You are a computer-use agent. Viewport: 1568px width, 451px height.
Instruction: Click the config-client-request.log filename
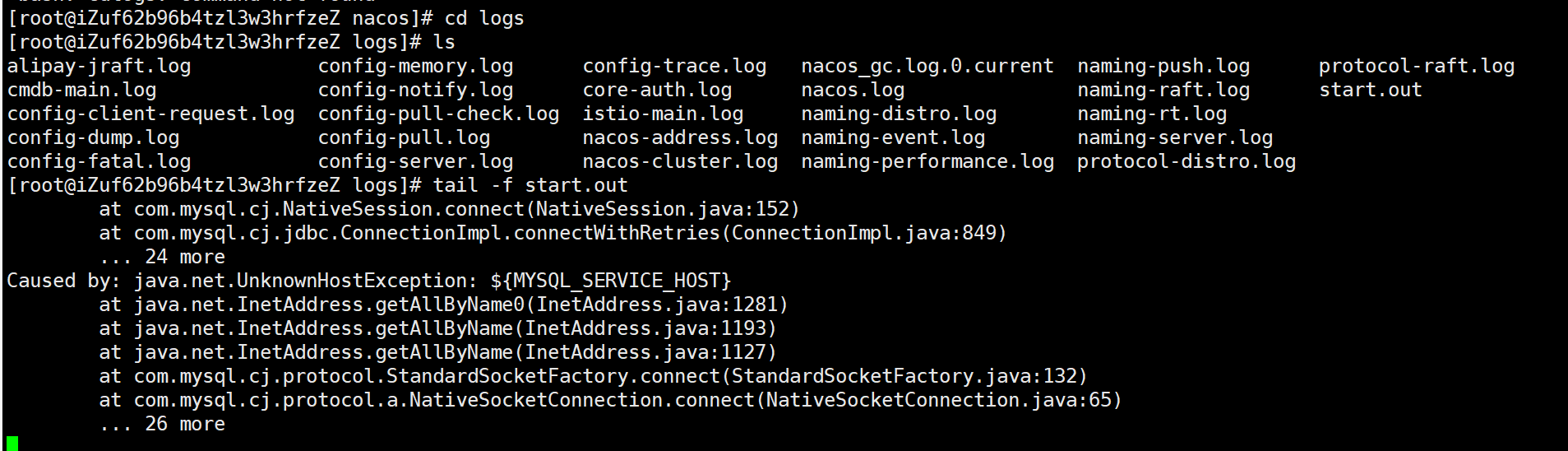pos(151,114)
